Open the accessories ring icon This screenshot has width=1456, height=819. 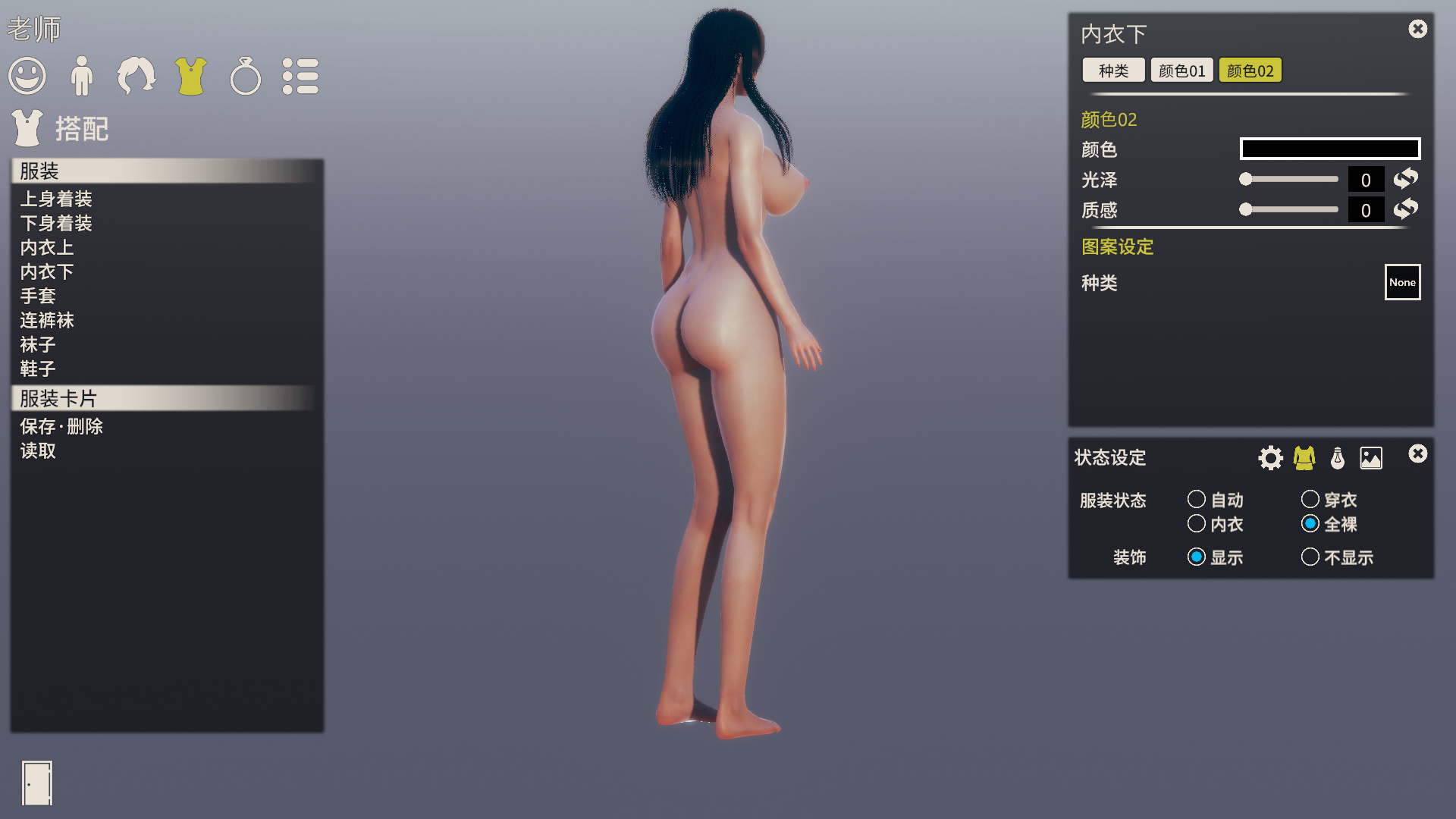(x=246, y=76)
